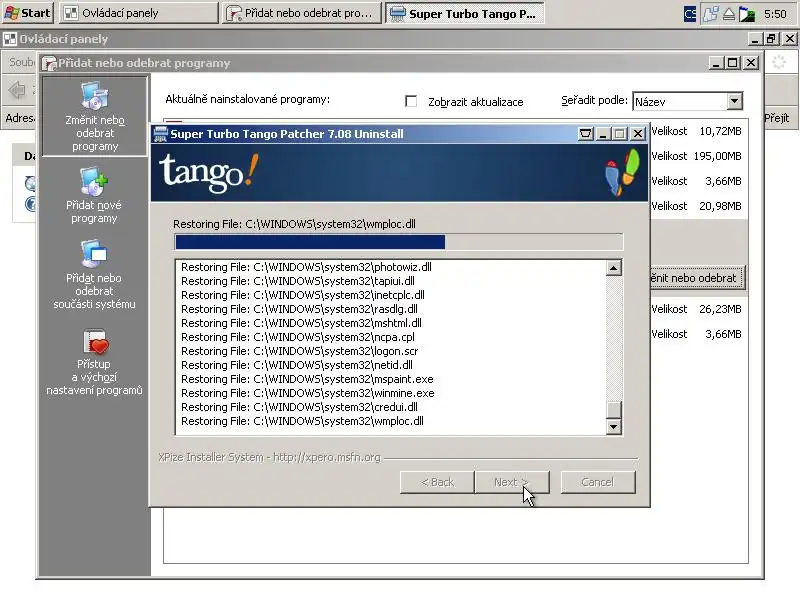
Task: Select Změnit nebo odebrat programy sidebar icon
Action: (x=94, y=117)
